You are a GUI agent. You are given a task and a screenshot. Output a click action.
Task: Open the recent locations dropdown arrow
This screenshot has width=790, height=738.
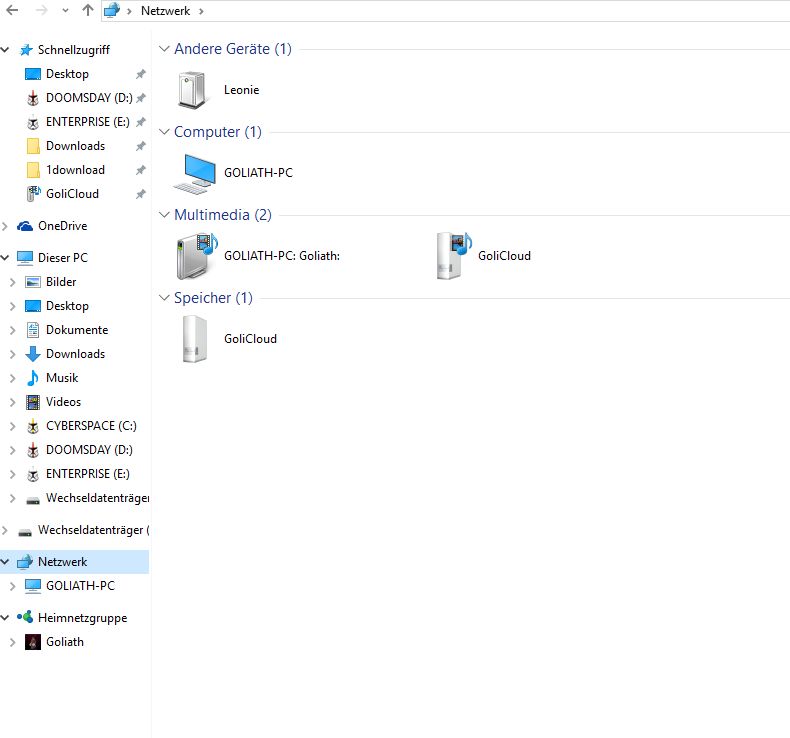tap(65, 11)
